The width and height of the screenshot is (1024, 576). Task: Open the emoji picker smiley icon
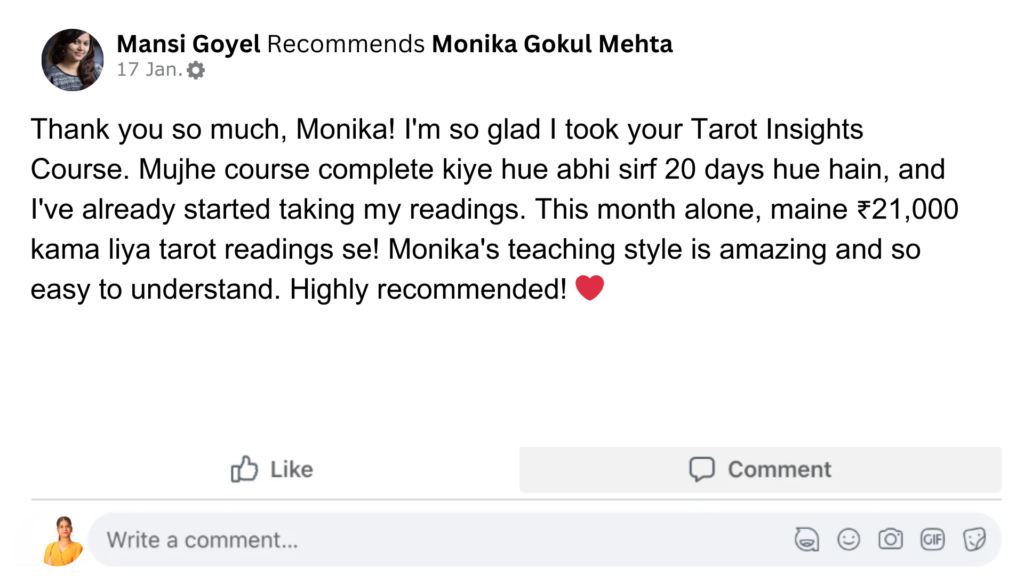click(x=849, y=540)
